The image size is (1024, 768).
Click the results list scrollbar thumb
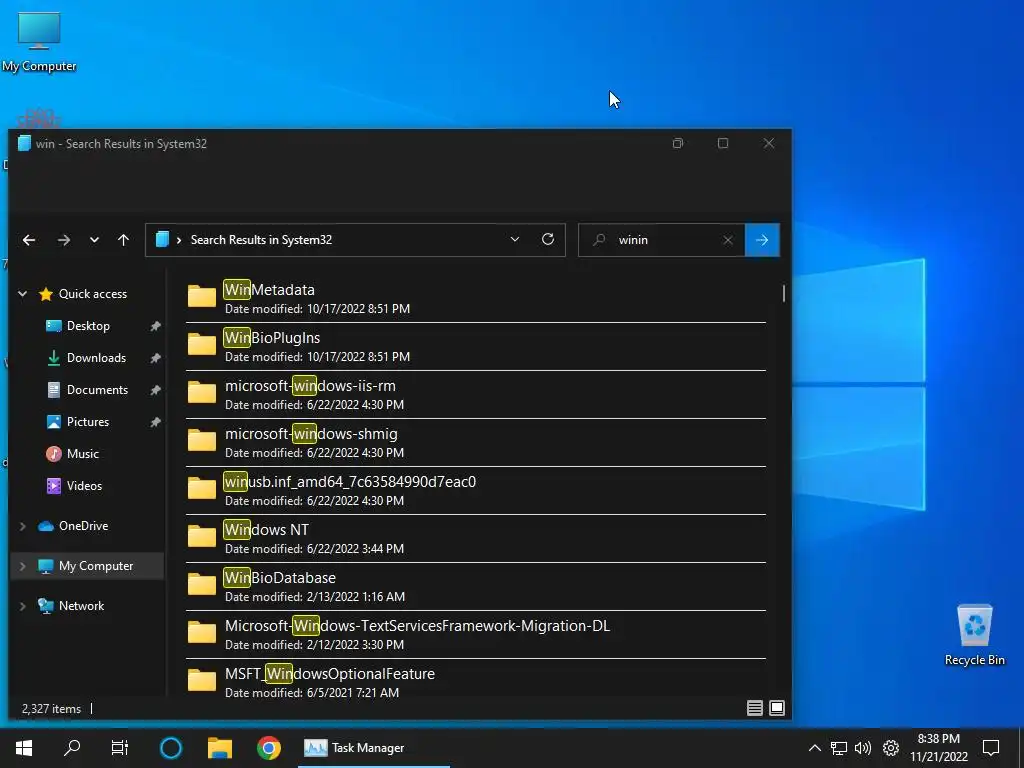784,293
